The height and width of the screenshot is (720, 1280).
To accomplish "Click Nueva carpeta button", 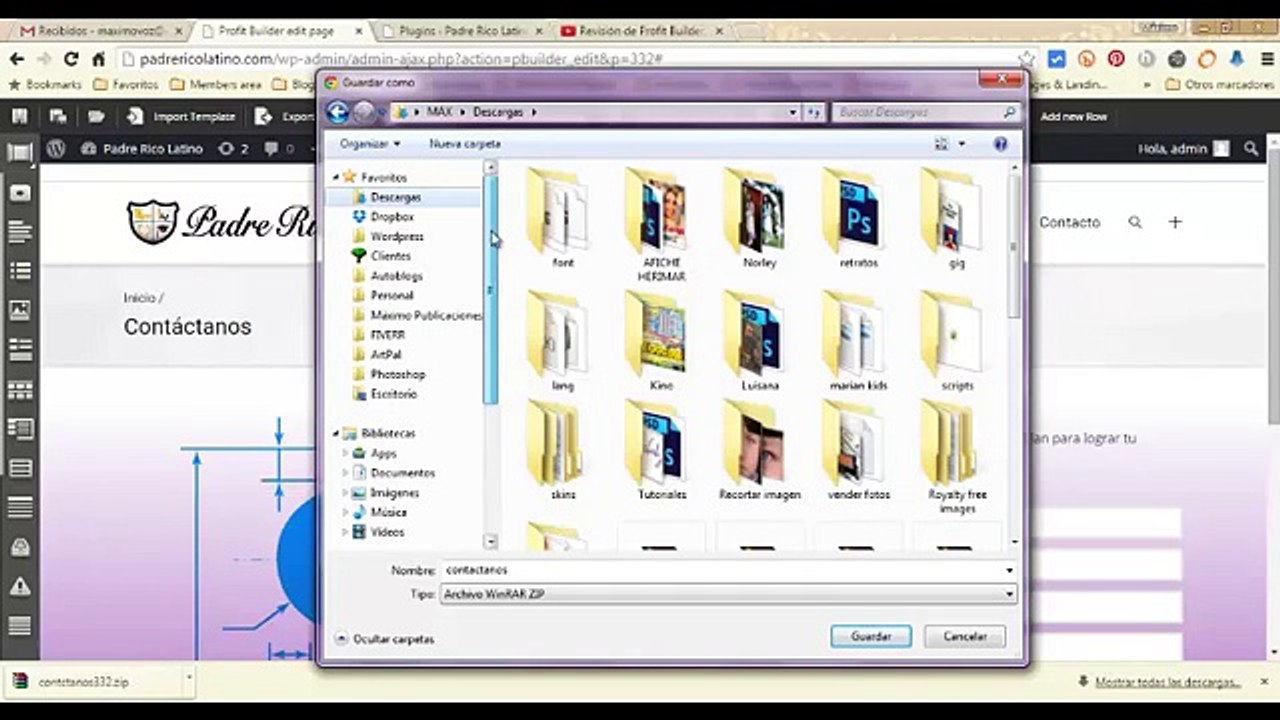I will [465, 144].
